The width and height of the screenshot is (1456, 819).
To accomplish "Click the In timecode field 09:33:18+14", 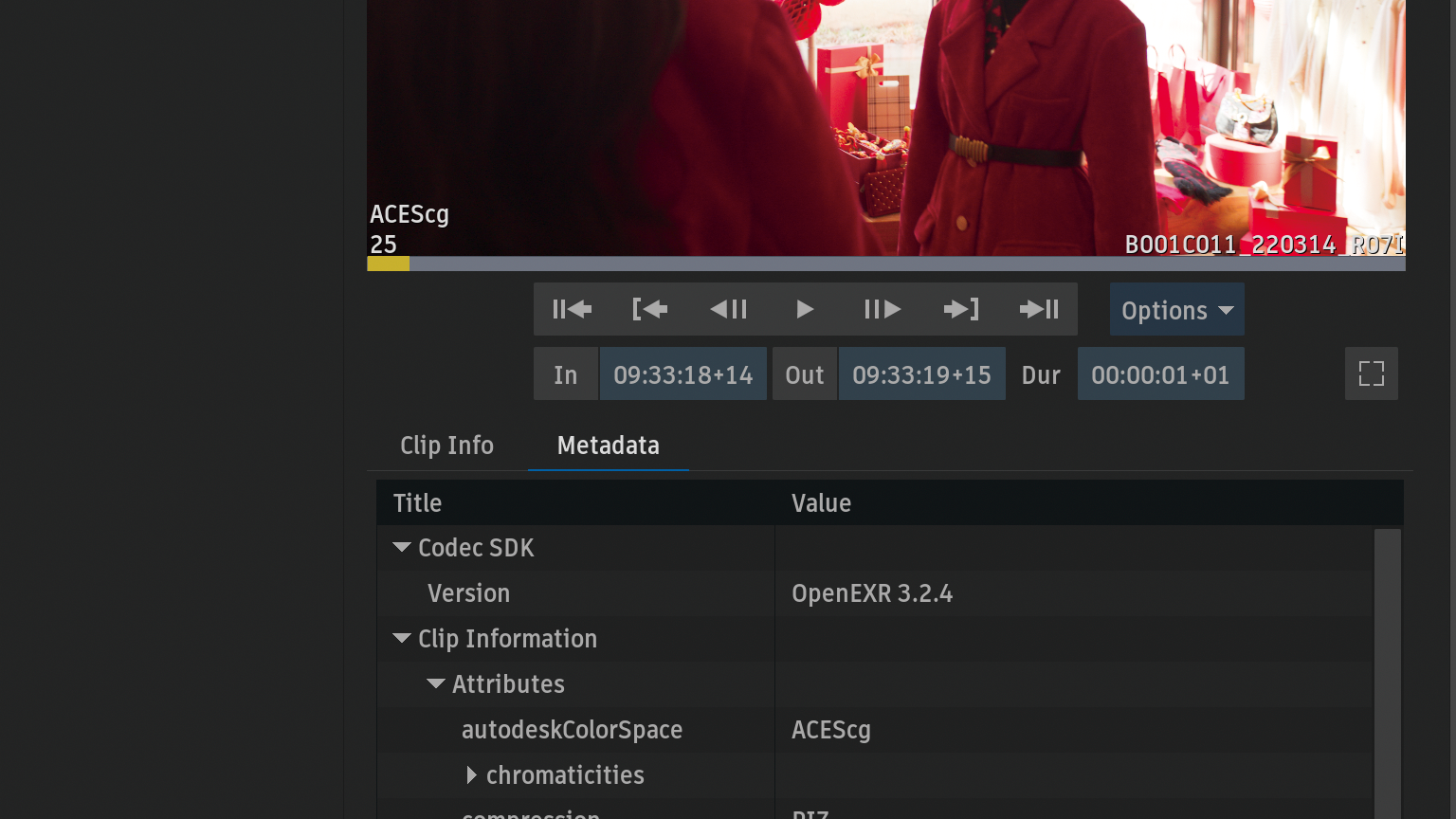I will 682,374.
